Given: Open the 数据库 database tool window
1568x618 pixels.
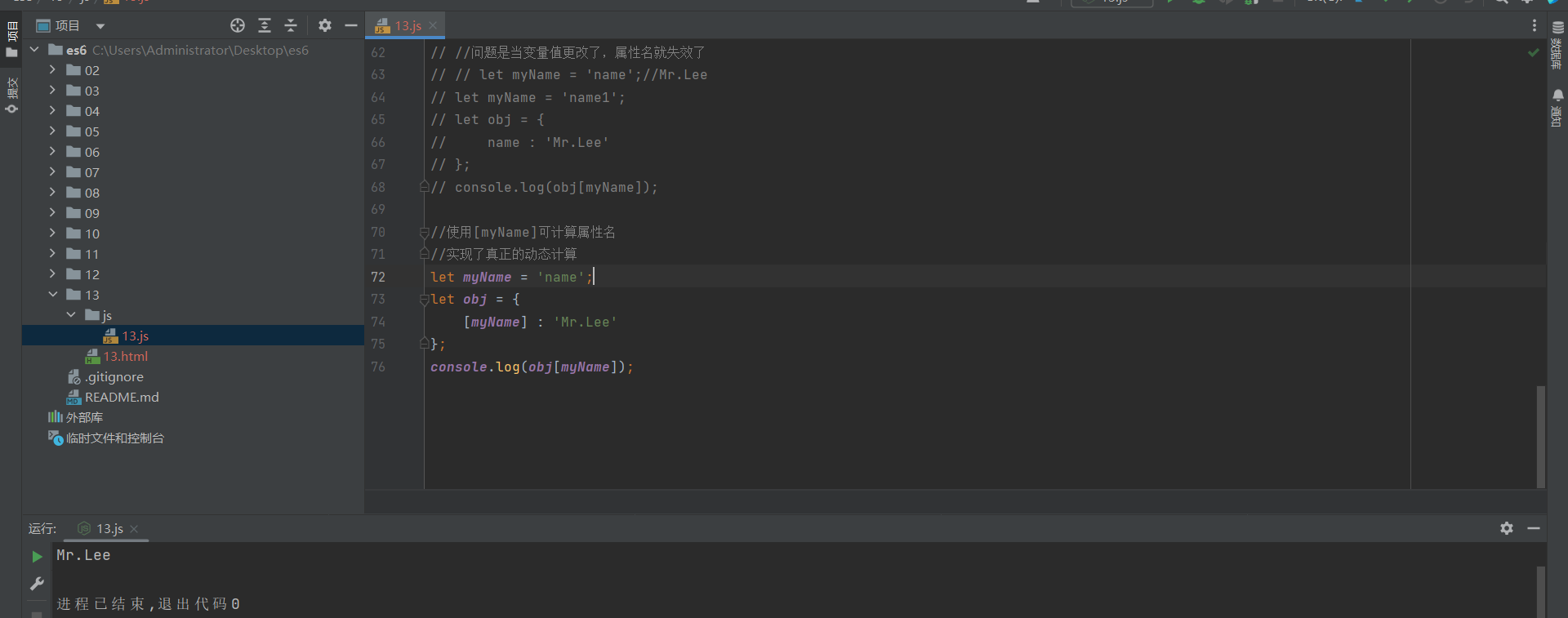Looking at the screenshot, I should 1557,44.
